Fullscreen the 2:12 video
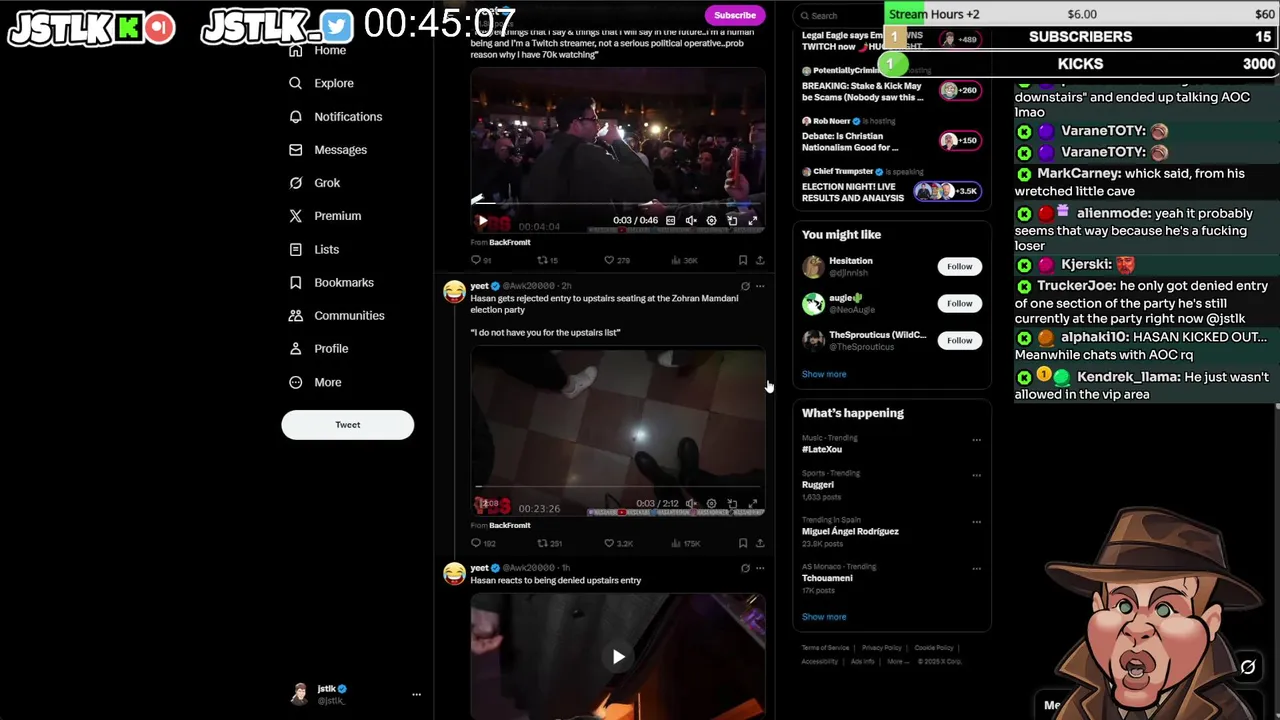 [753, 504]
